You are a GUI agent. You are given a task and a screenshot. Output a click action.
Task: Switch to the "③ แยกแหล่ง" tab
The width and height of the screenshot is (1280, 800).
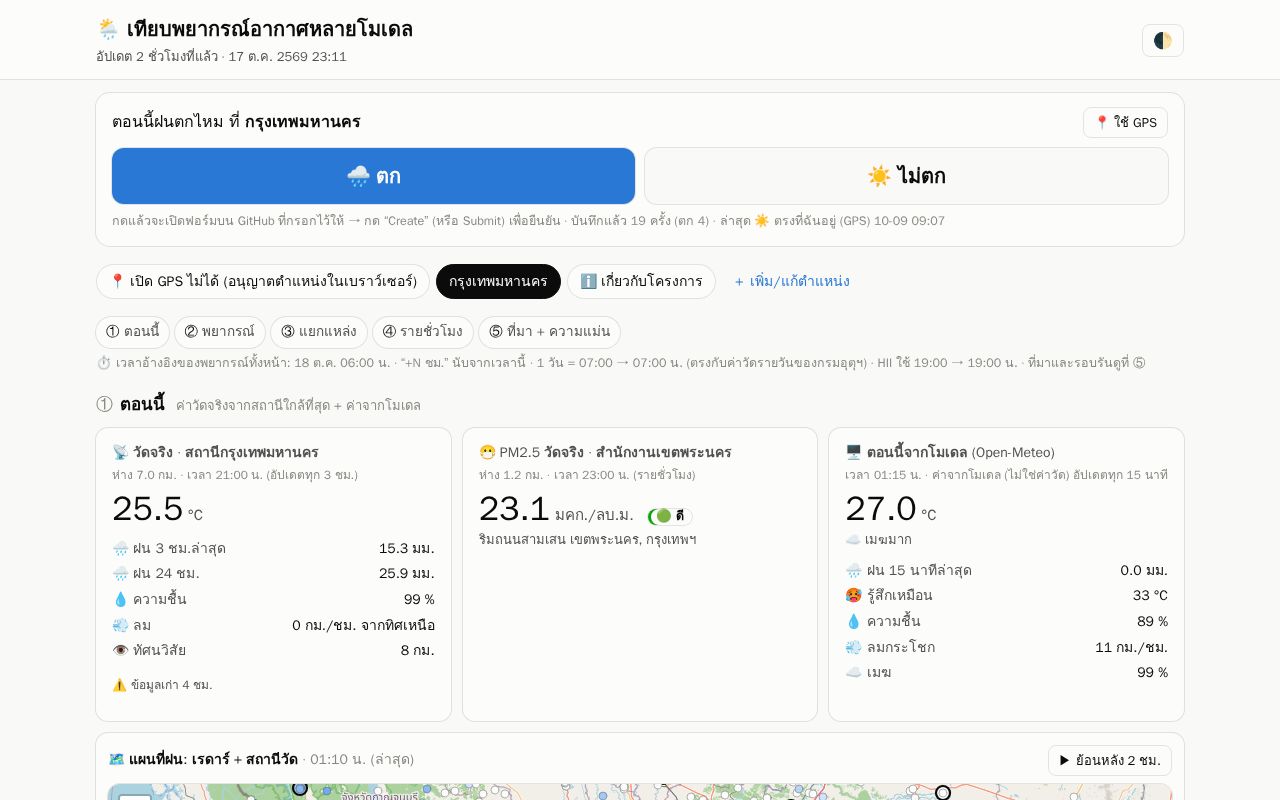(x=319, y=332)
